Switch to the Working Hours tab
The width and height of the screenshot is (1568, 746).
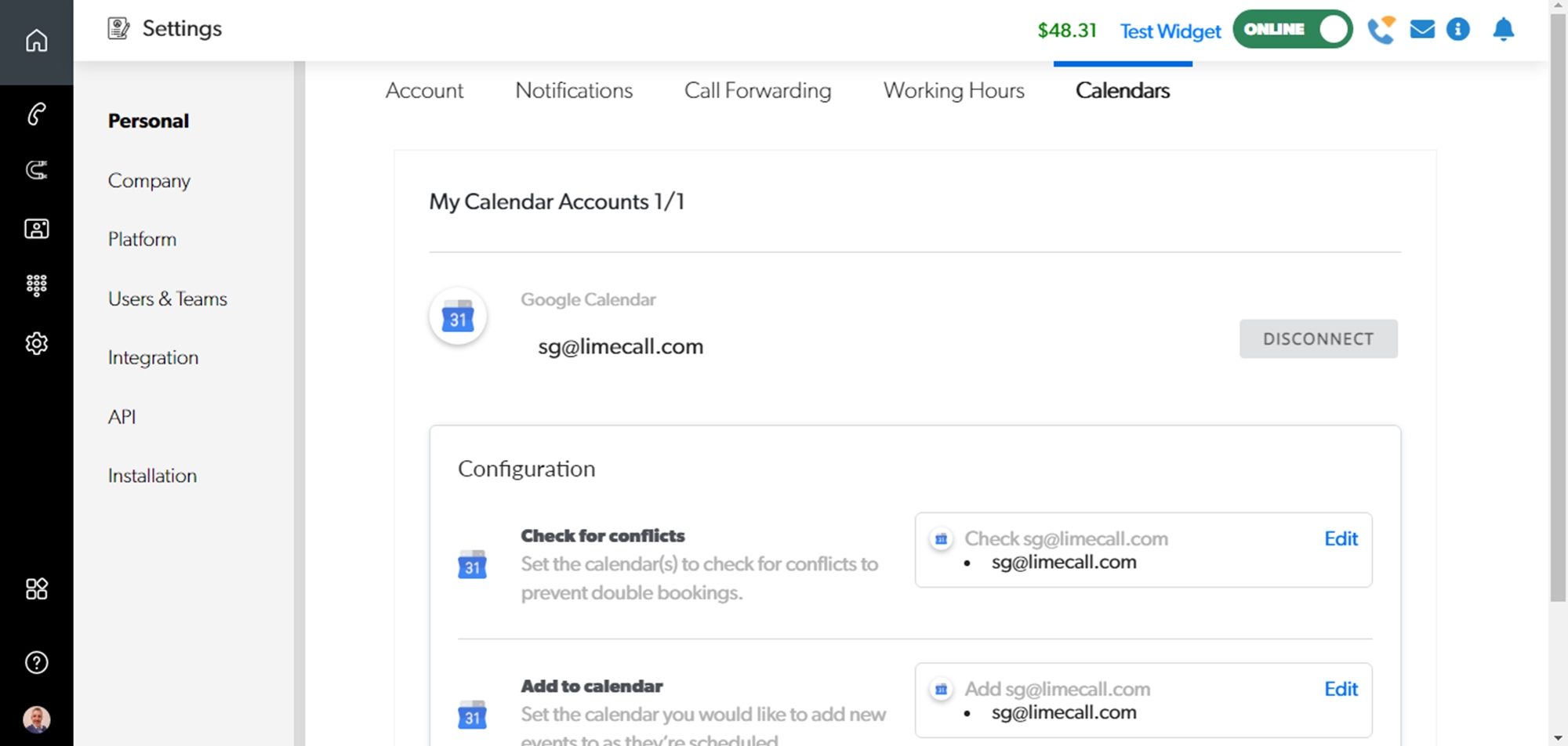coord(953,91)
